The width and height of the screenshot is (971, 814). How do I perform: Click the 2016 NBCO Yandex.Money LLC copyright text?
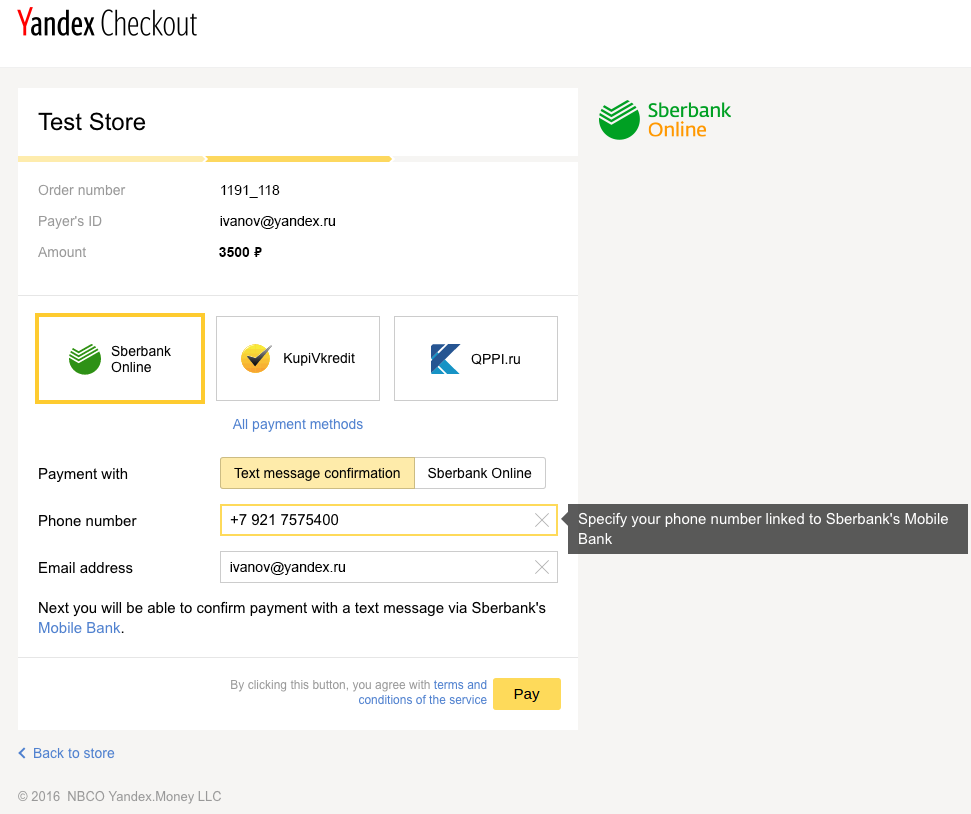coord(120,797)
